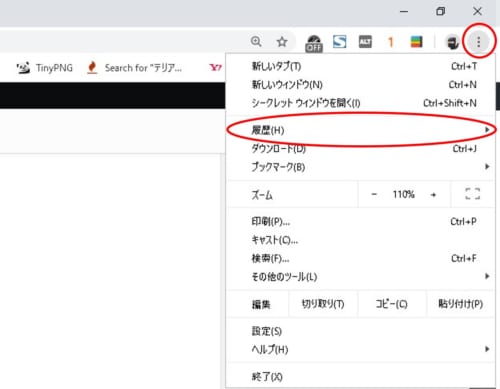Open 設定(S) settings menu item
The height and width of the screenshot is (389, 500).
click(360, 331)
